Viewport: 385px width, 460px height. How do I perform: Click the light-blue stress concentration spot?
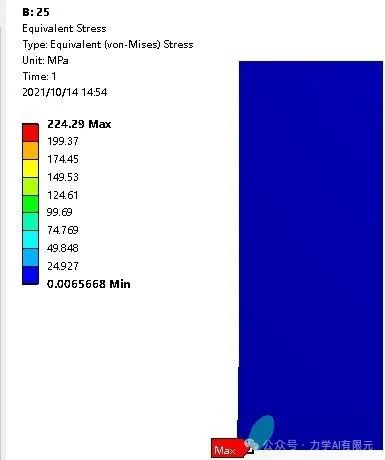point(262,429)
